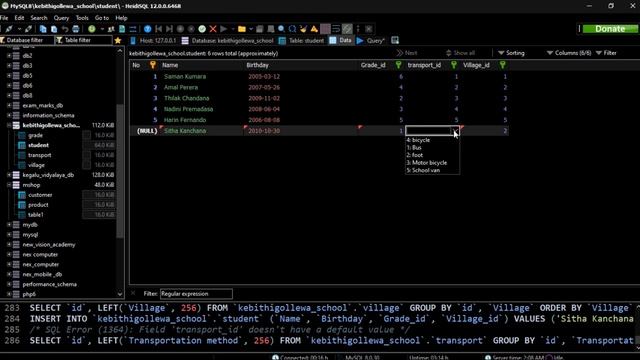This screenshot has width=640, height=360.
Task: Click the Regular expression filter field
Action: coord(196,294)
